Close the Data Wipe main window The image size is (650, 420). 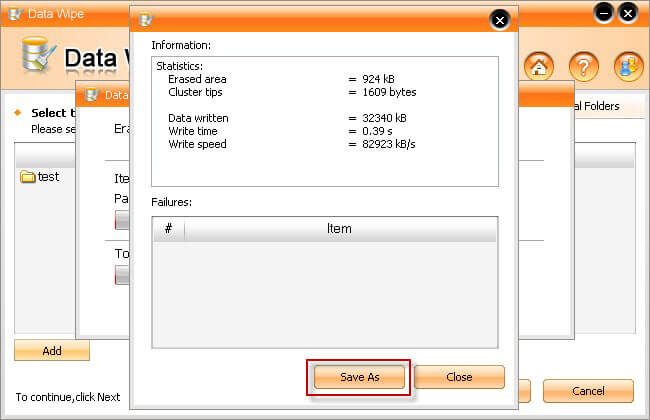[628, 13]
